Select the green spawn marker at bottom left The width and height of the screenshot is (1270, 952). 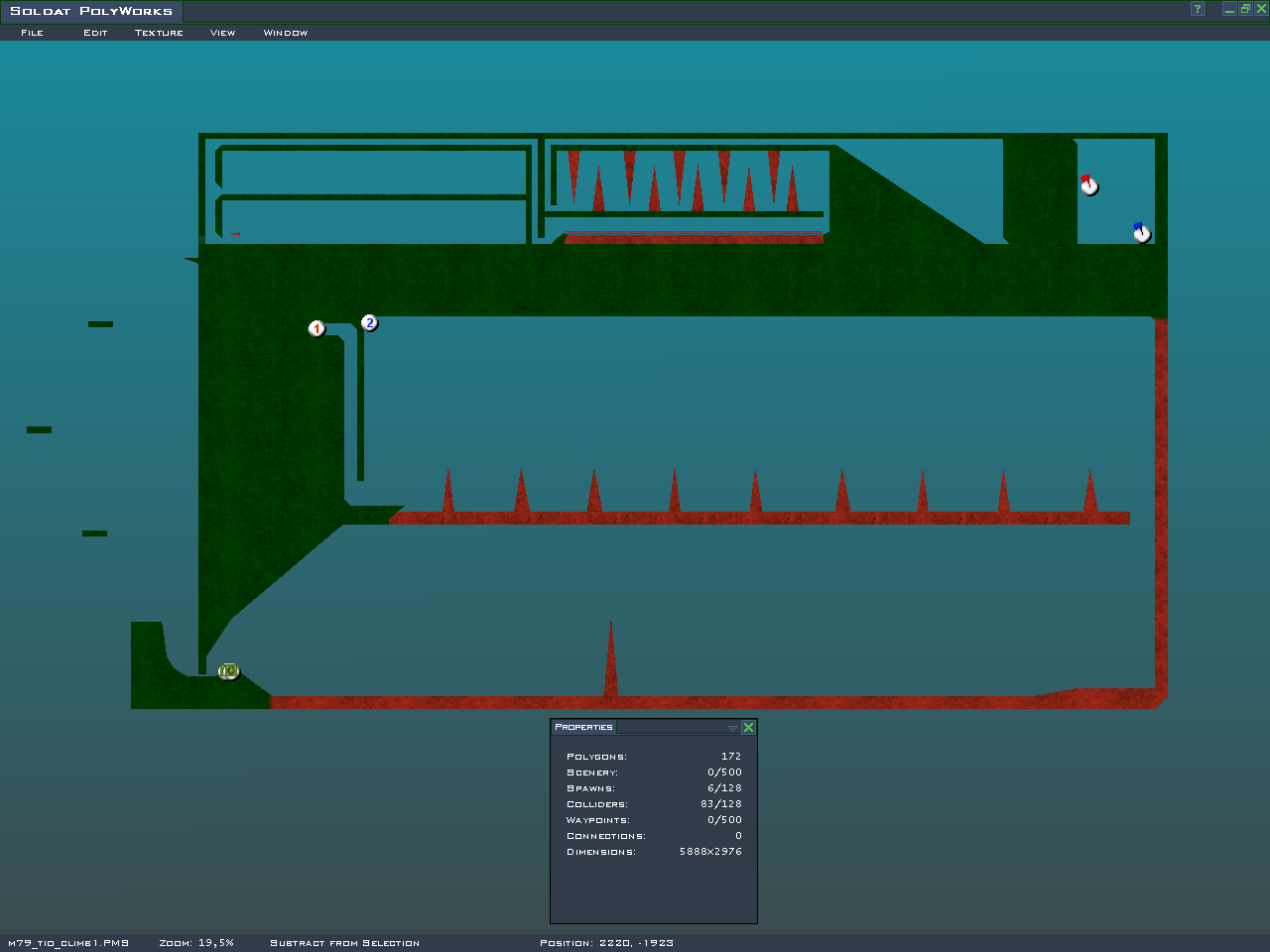tap(229, 671)
